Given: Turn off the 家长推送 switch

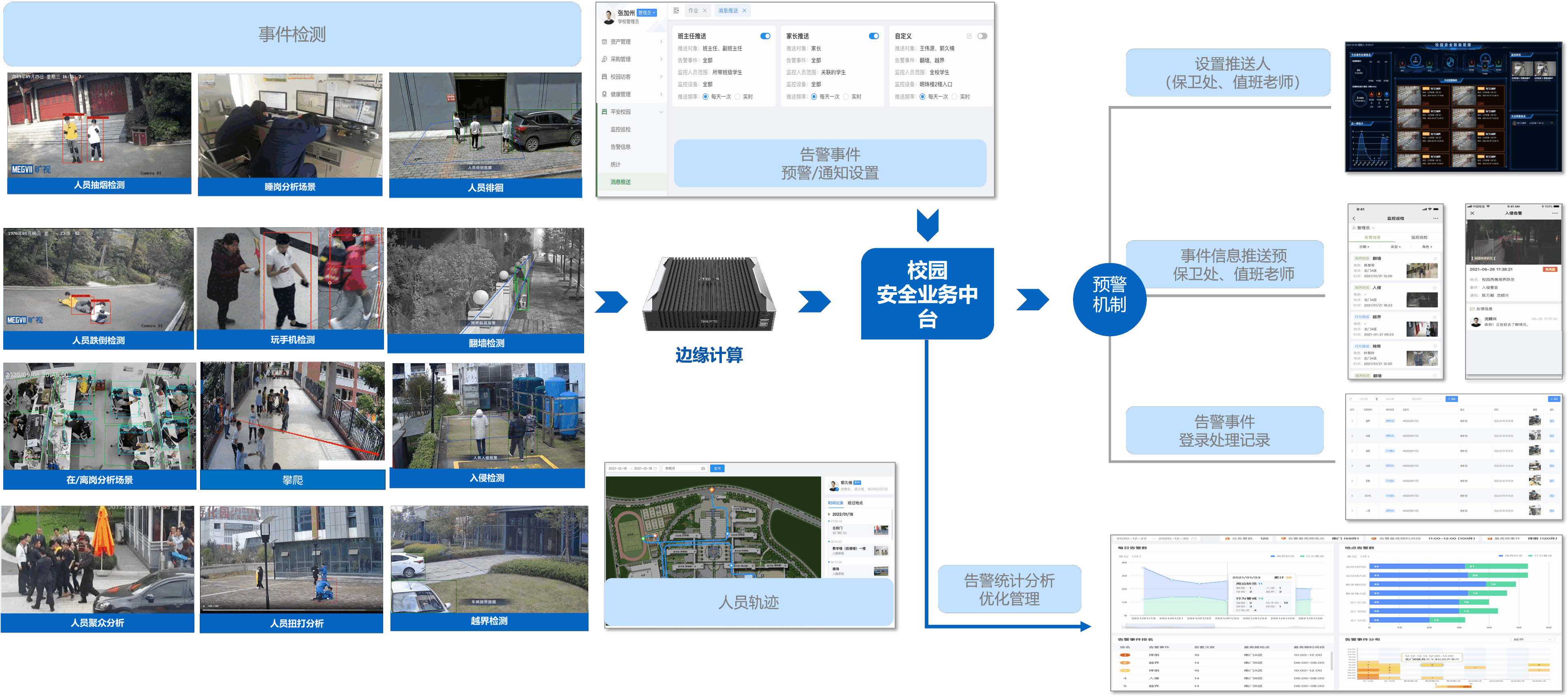Looking at the screenshot, I should click(x=873, y=36).
